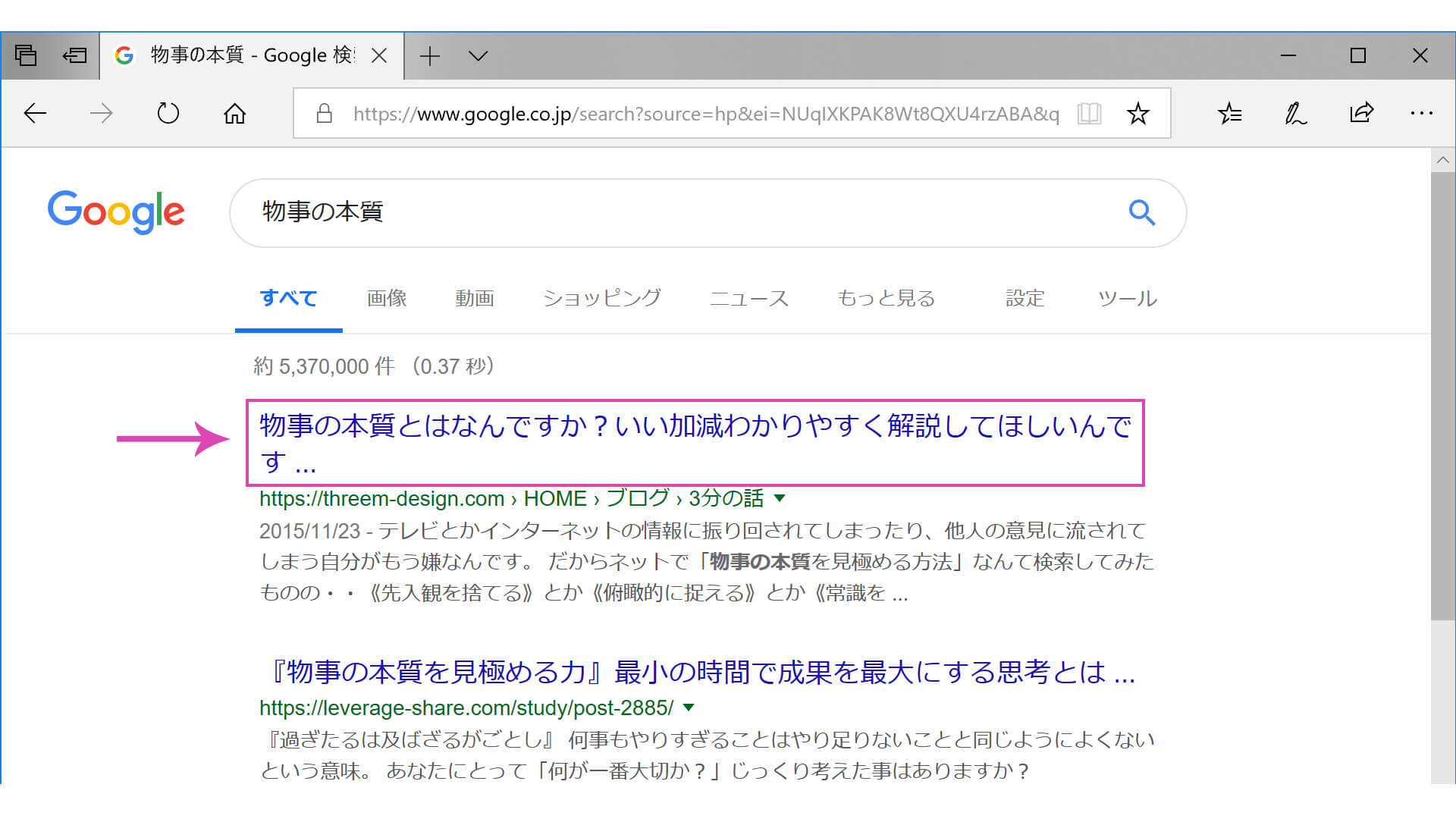Go to the home page
The image size is (1456, 819).
tap(234, 114)
